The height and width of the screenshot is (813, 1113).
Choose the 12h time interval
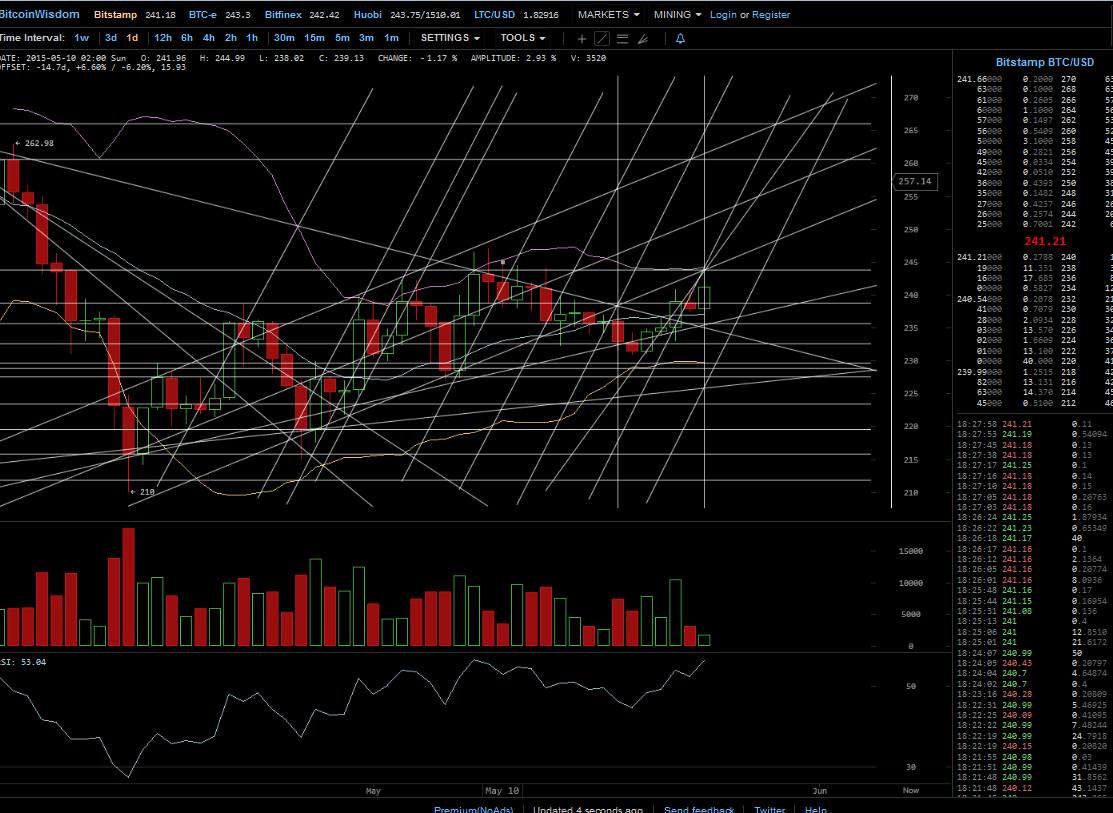click(163, 38)
